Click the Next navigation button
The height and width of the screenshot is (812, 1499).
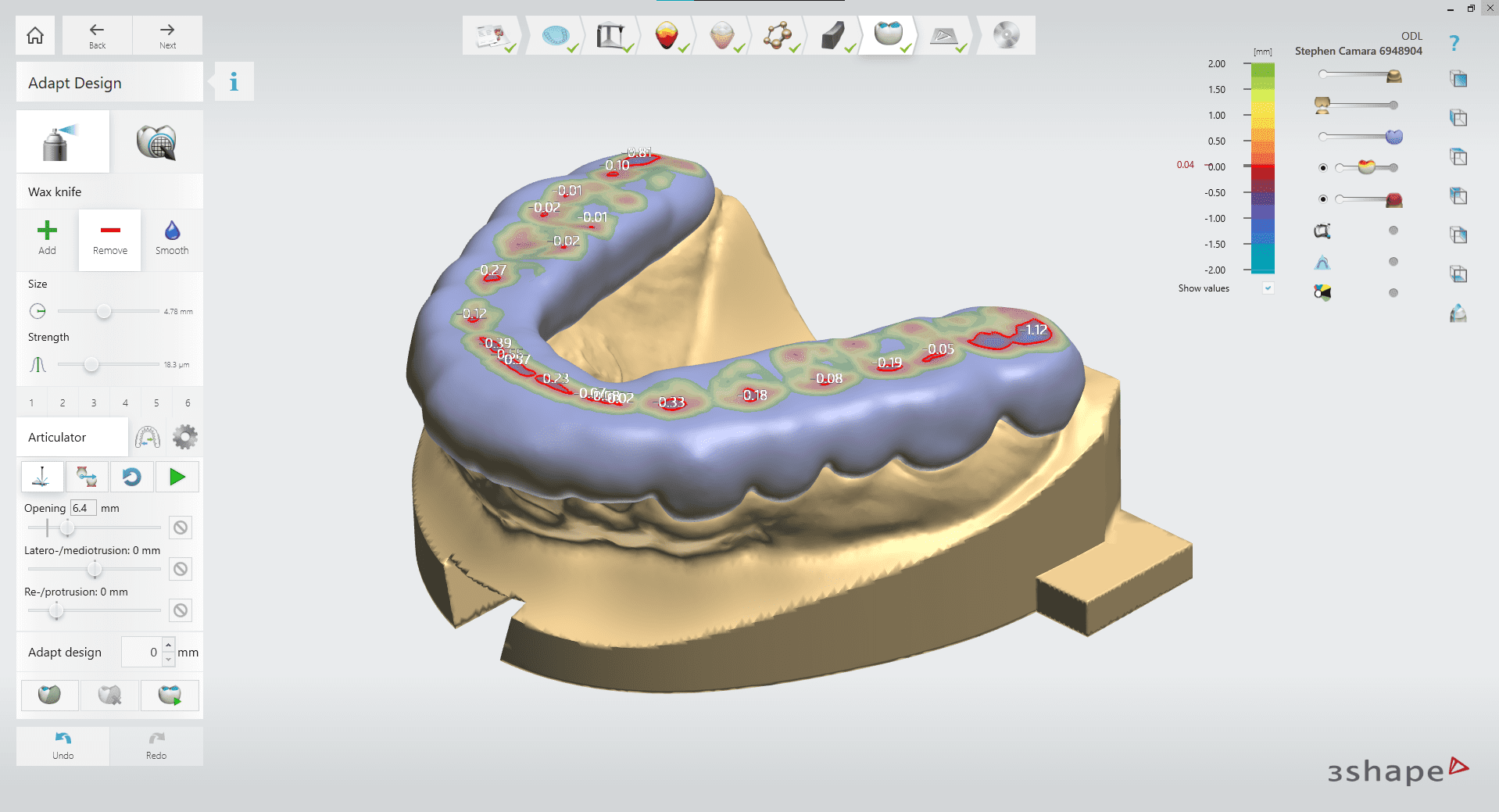(166, 34)
